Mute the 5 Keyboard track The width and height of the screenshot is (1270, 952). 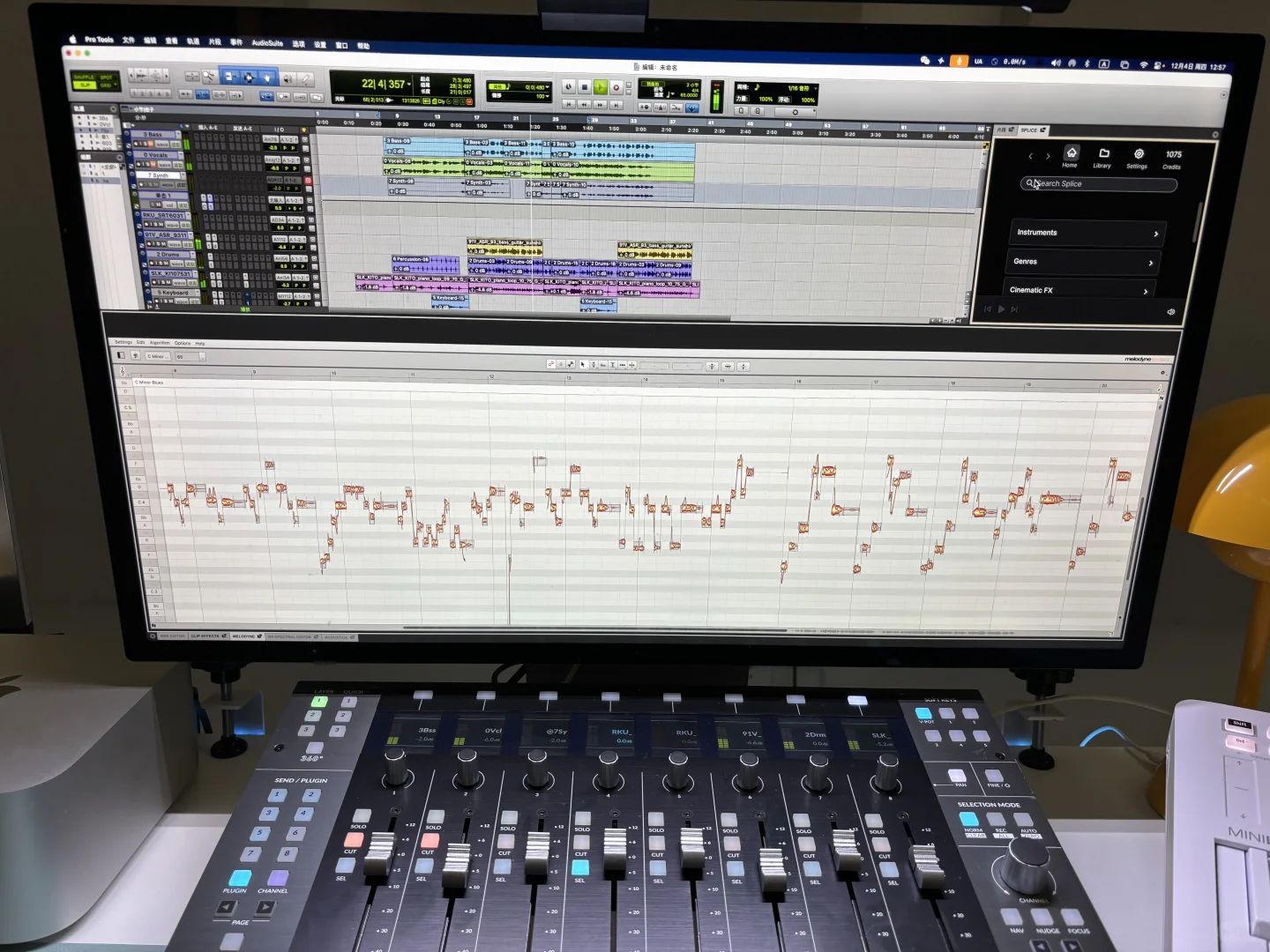click(x=171, y=301)
